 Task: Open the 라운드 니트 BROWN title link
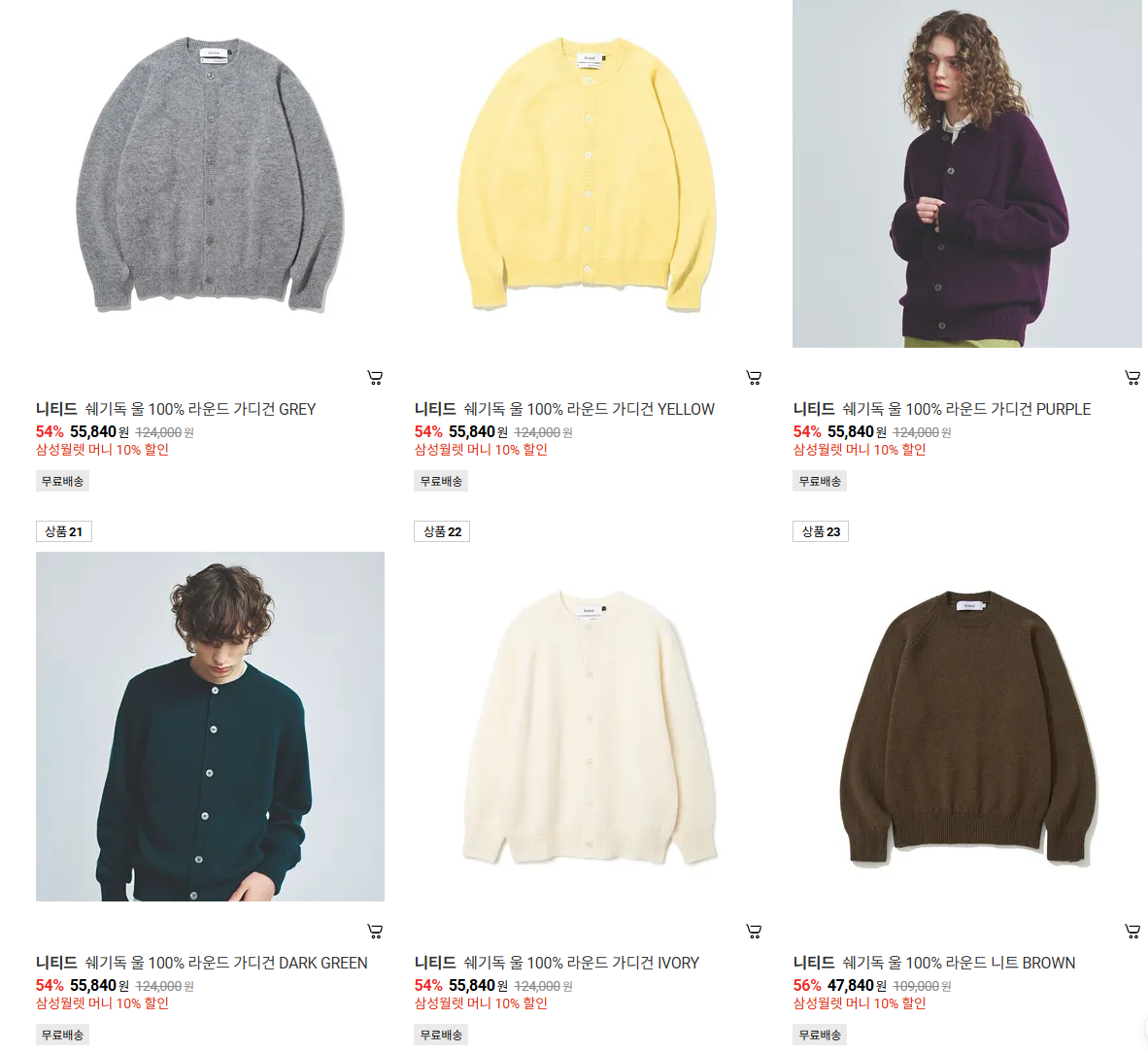point(934,963)
